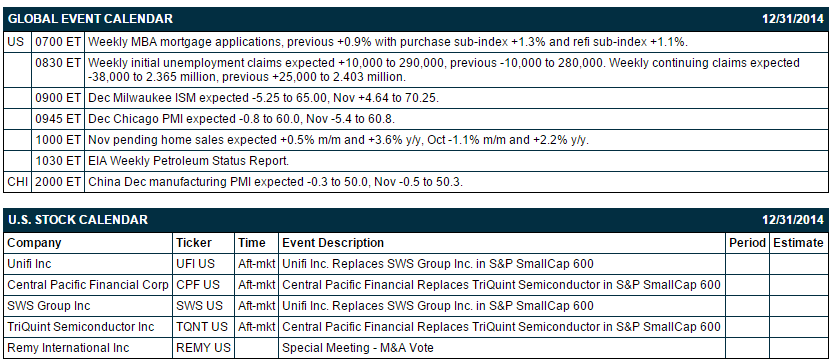Click the CPF US ticker cell

(x=204, y=285)
